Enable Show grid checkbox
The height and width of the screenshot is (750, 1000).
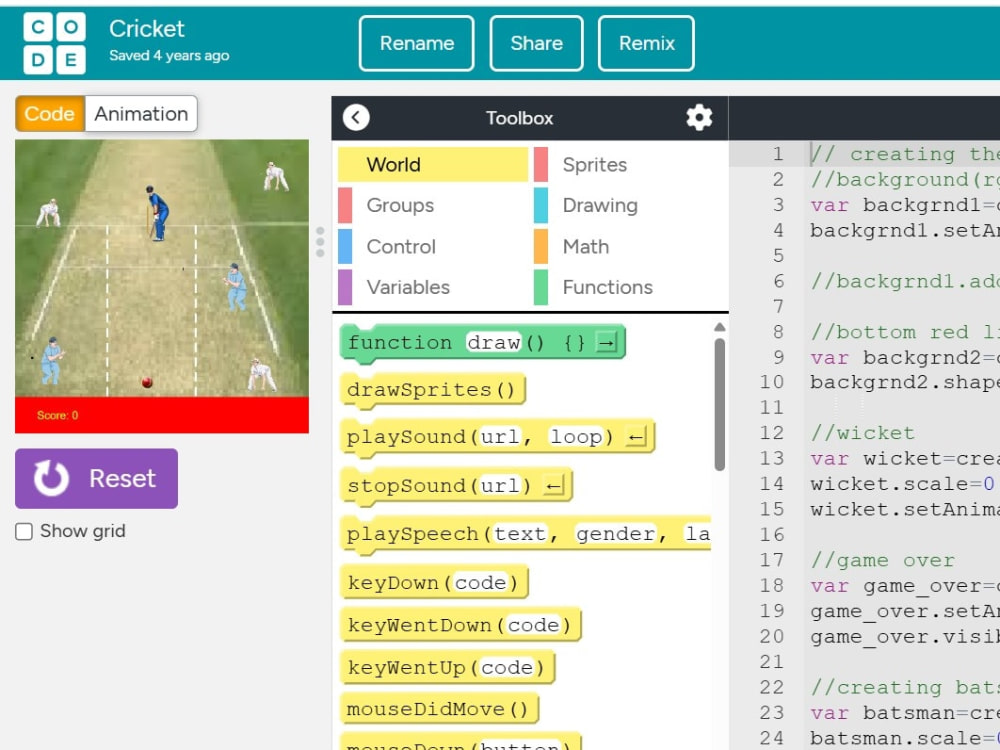24,531
